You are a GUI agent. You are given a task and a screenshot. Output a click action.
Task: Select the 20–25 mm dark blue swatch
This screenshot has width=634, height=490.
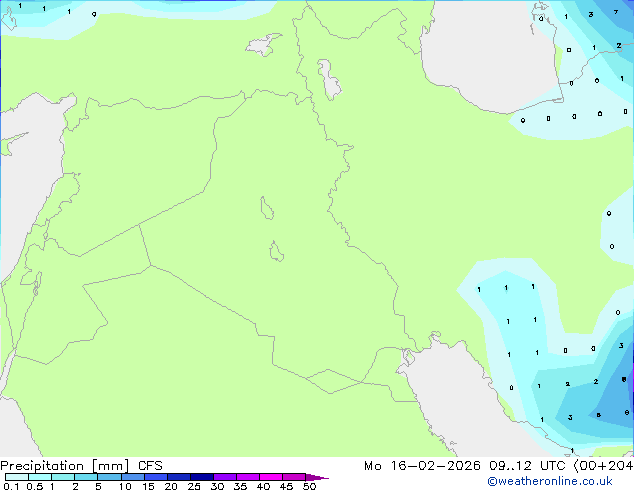[178, 477]
